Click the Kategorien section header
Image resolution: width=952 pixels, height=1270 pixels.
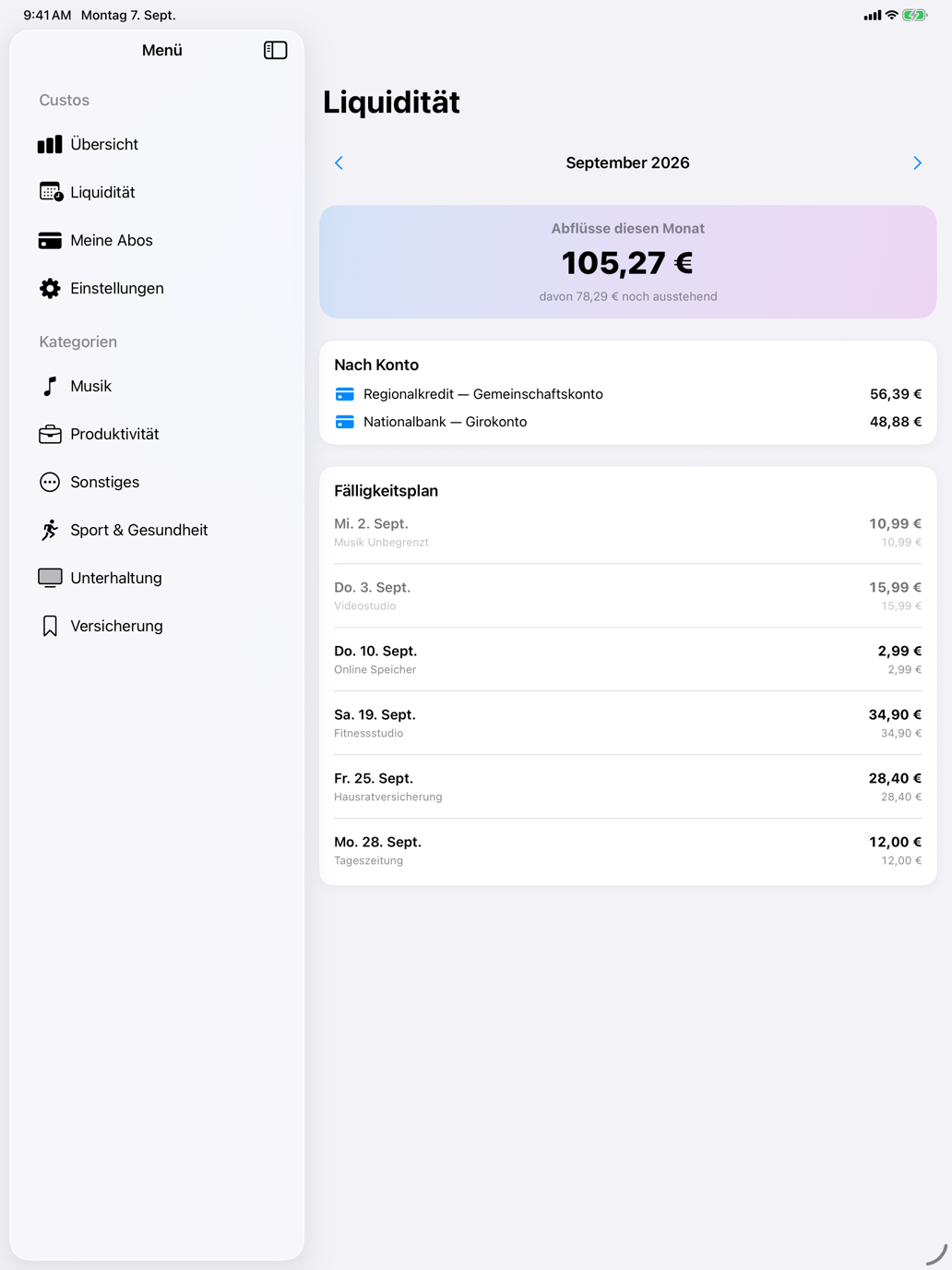pyautogui.click(x=78, y=341)
